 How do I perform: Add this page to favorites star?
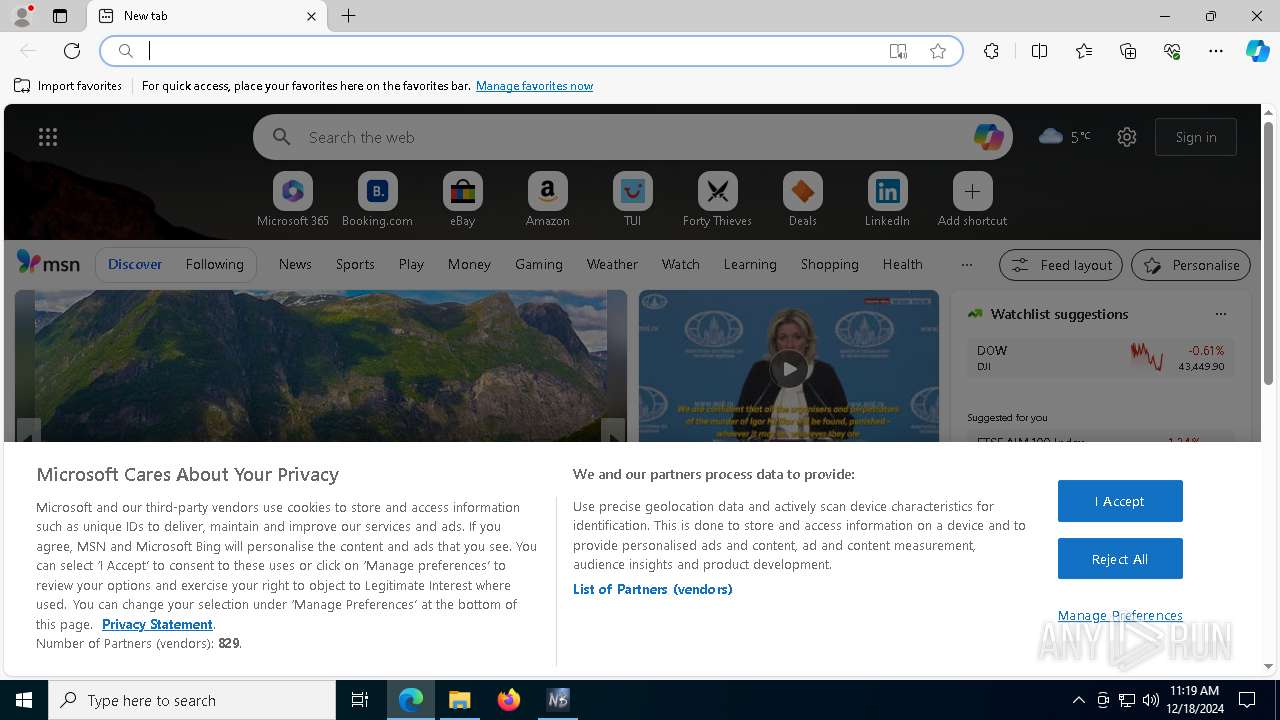tap(938, 51)
